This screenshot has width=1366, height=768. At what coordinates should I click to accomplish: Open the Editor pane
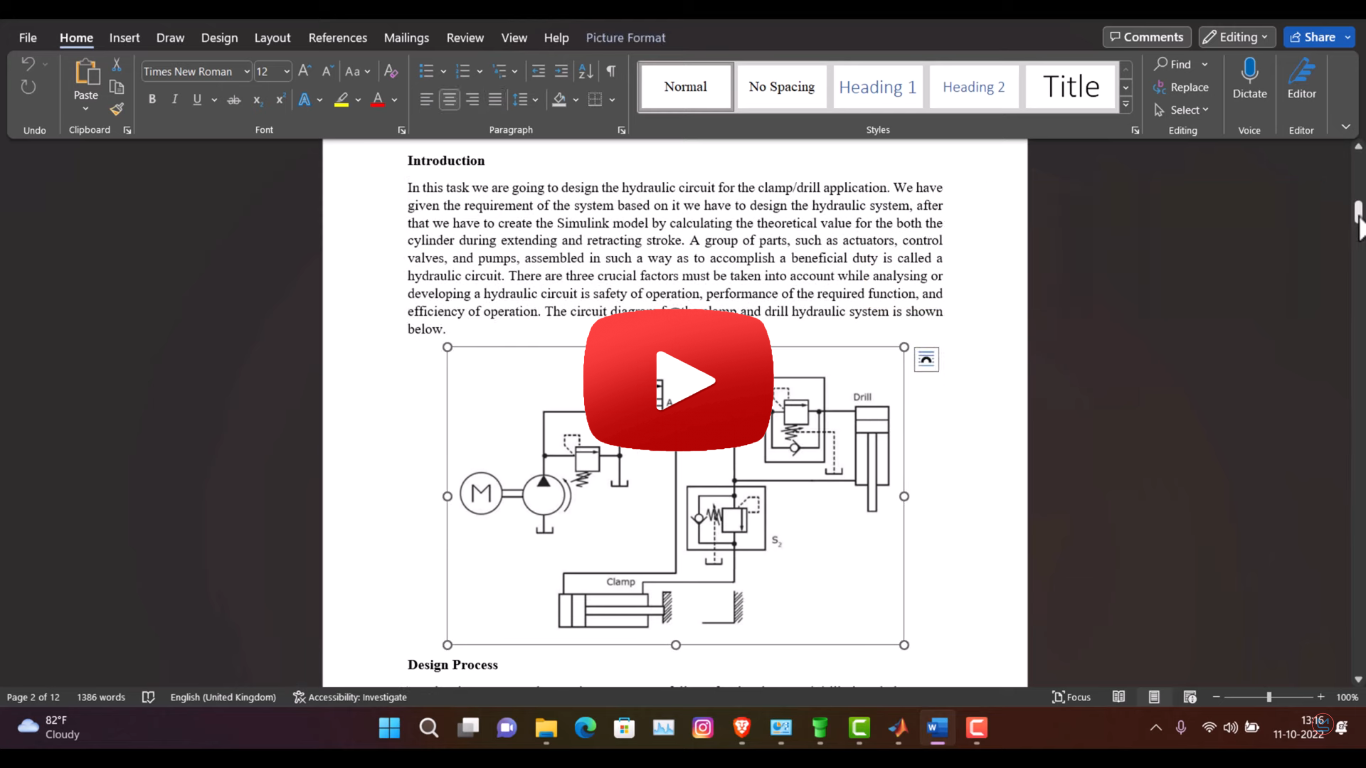(x=1301, y=78)
